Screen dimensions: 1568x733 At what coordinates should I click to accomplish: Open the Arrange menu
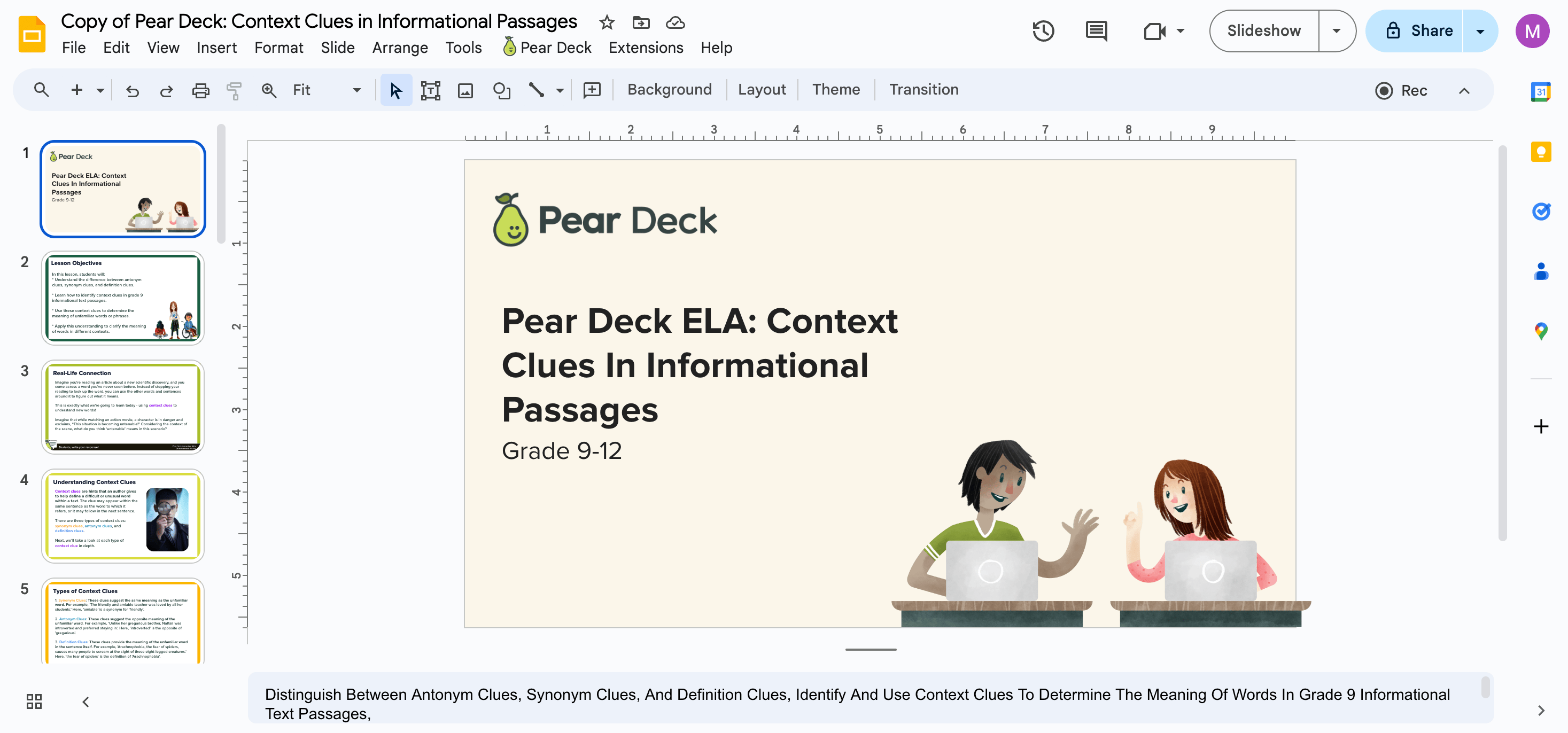[x=400, y=48]
